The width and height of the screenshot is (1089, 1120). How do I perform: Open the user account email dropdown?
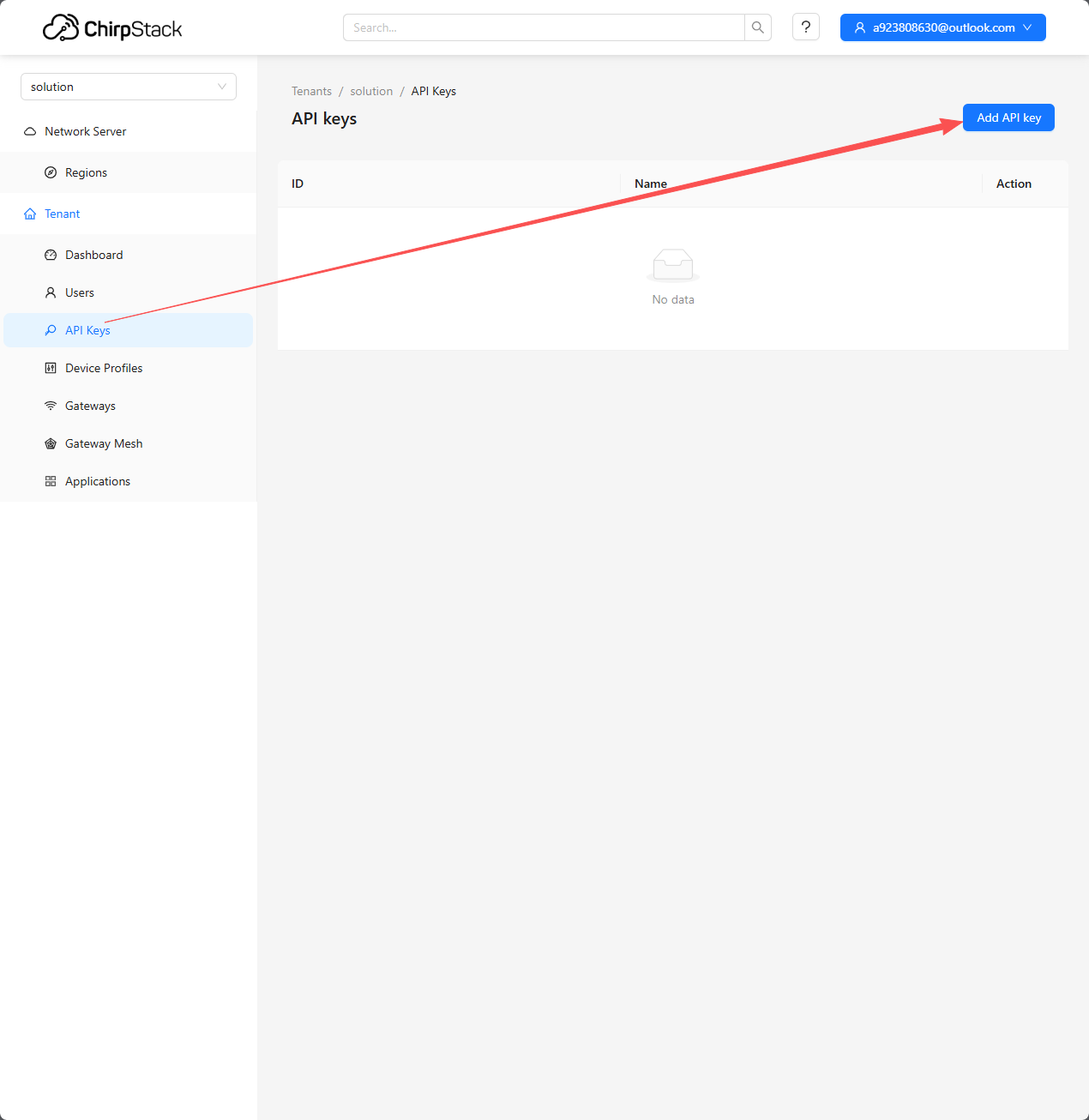(942, 27)
